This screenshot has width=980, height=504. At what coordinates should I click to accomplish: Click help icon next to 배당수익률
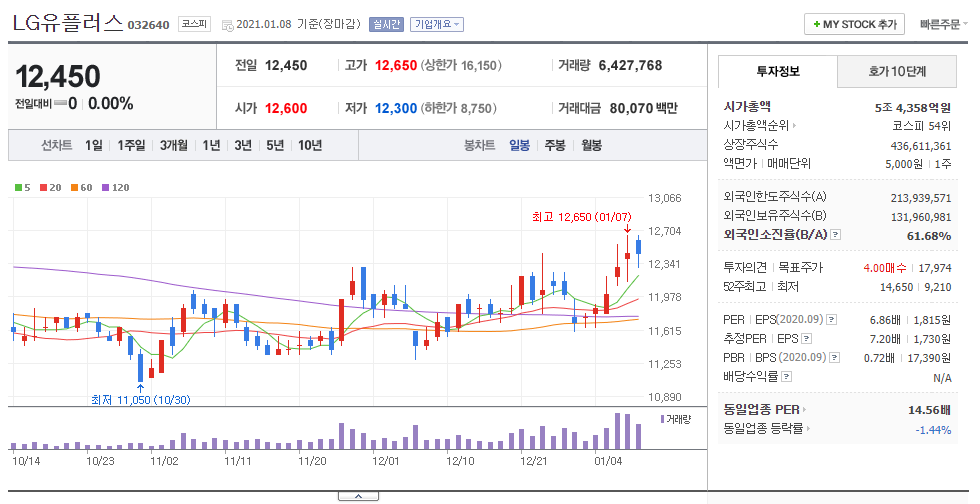[787, 376]
